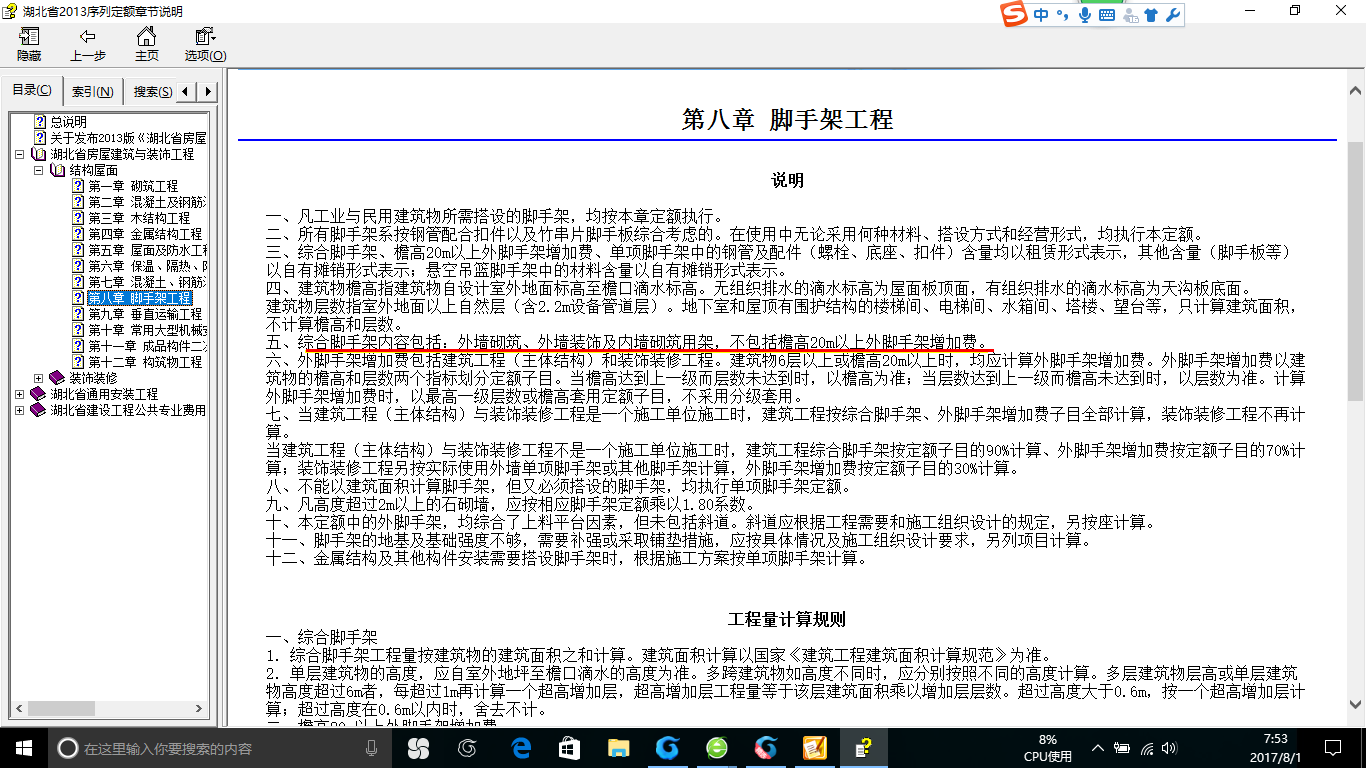
Task: Open File Explorer from taskbar
Action: pyautogui.click(x=619, y=748)
